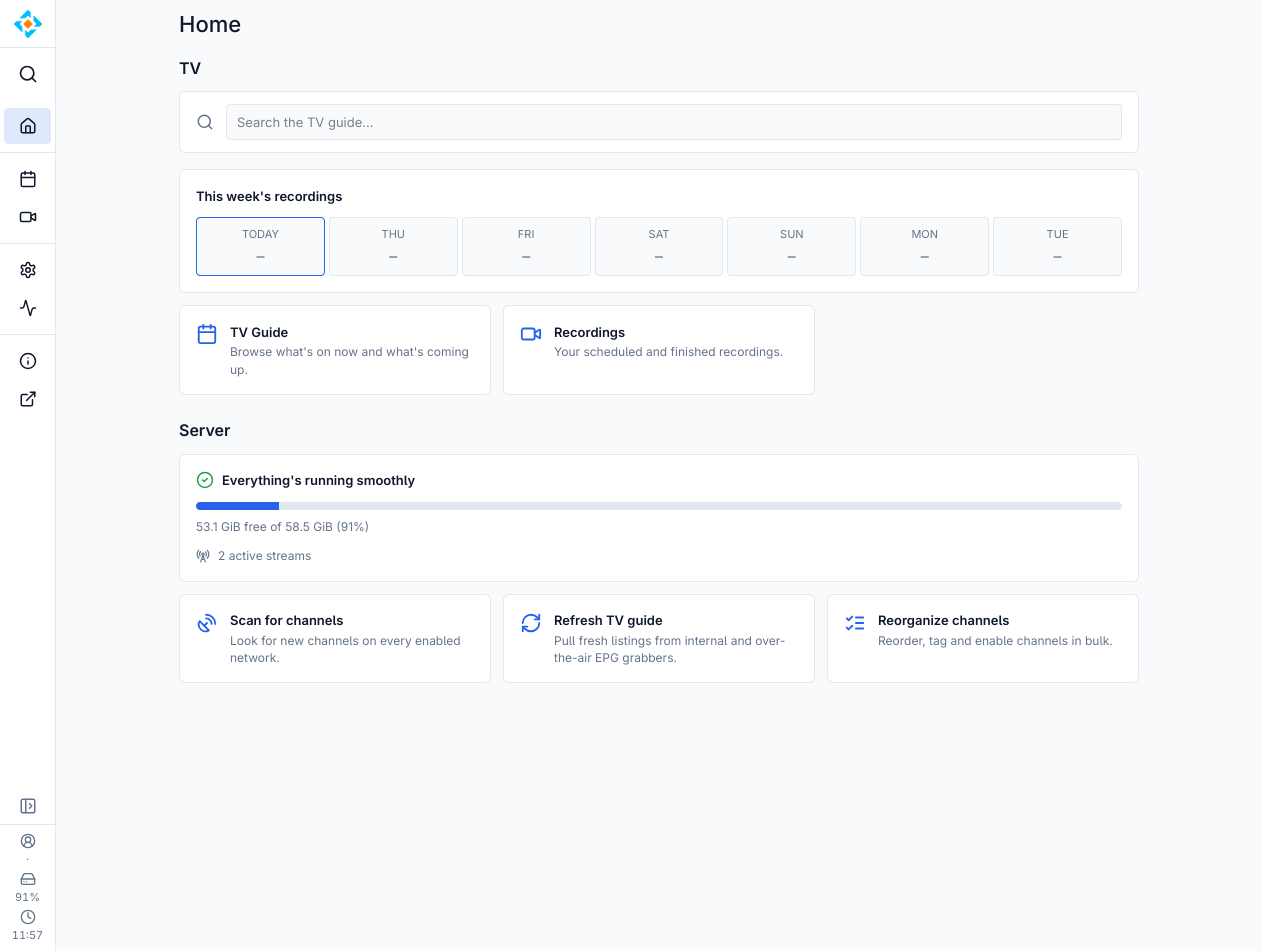Click the user account icon at bottom

click(x=28, y=841)
